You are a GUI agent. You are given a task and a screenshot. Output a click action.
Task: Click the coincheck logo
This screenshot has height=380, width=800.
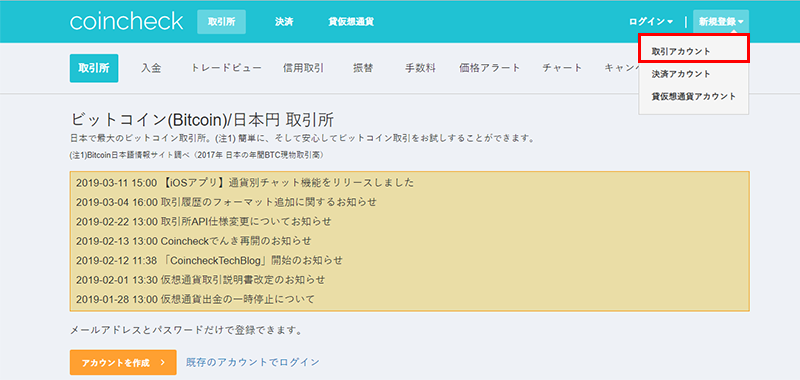coord(127,21)
